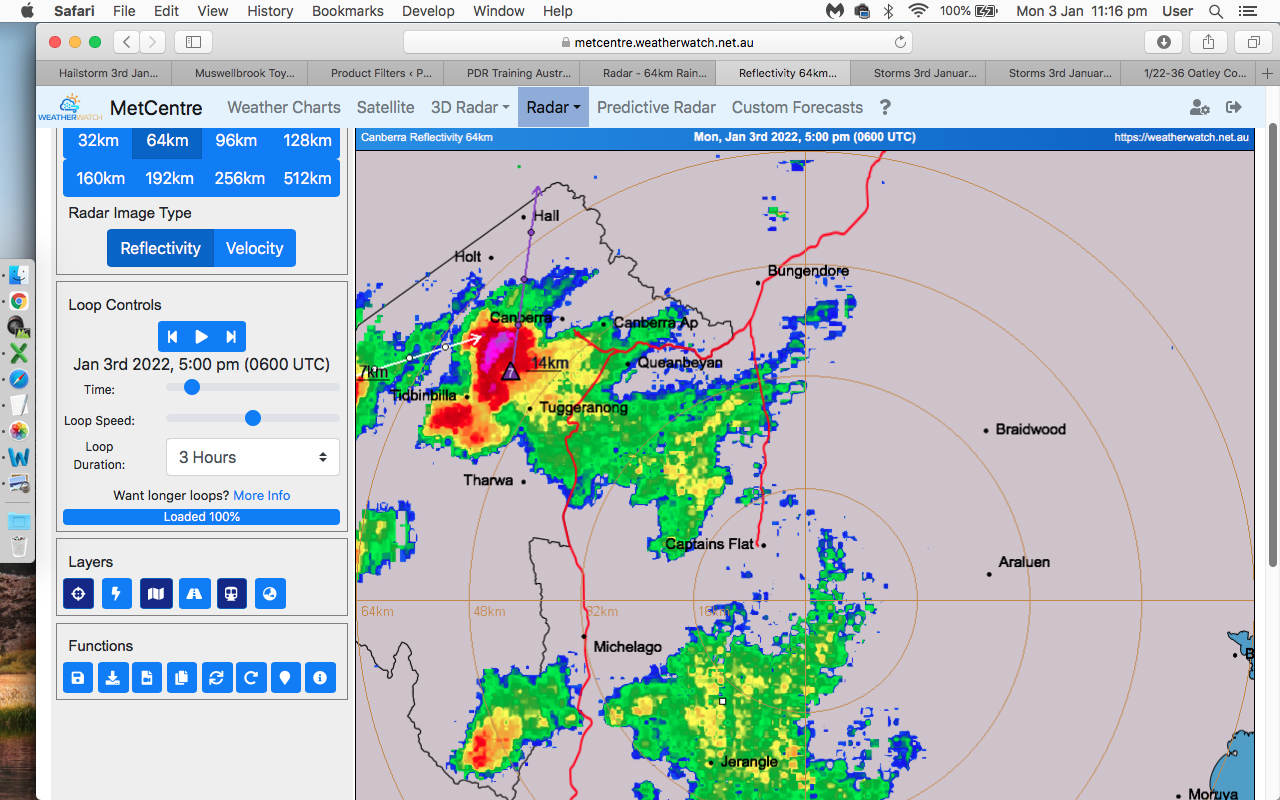Toggle the Safari sidebar button
Viewport: 1280px width, 800px height.
pos(193,42)
